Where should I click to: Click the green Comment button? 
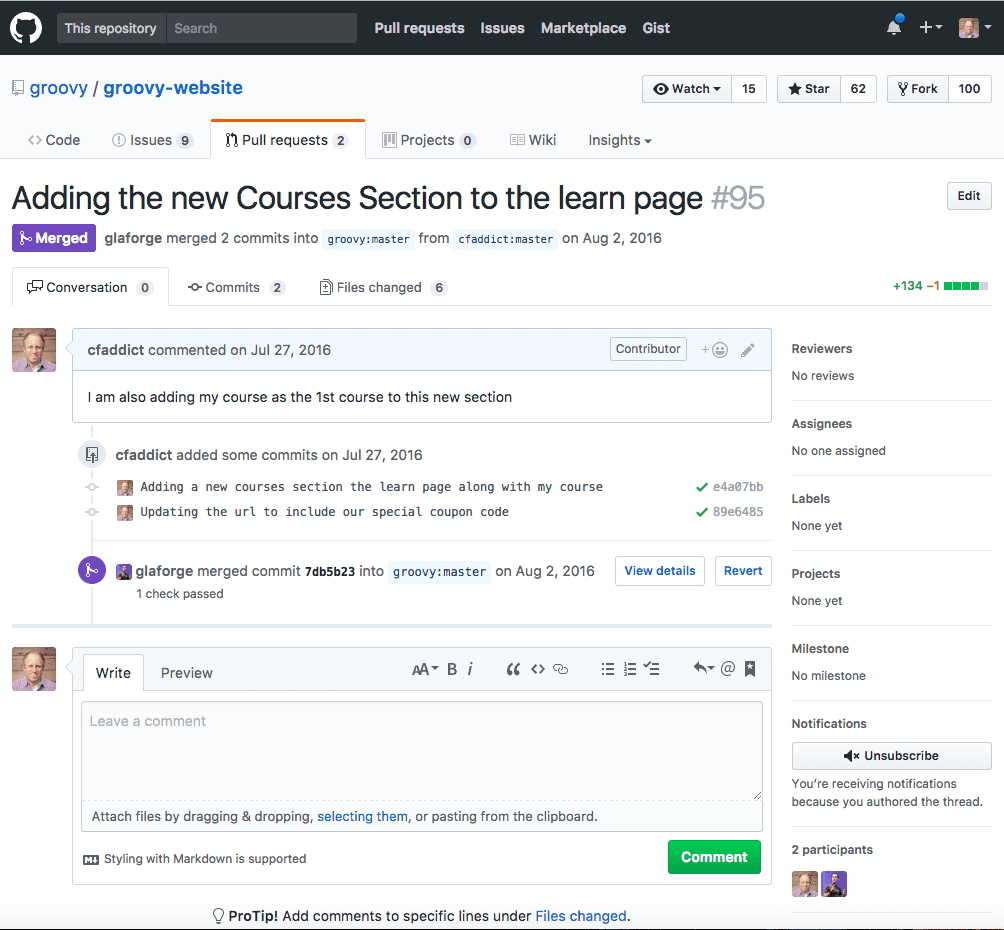(x=714, y=857)
